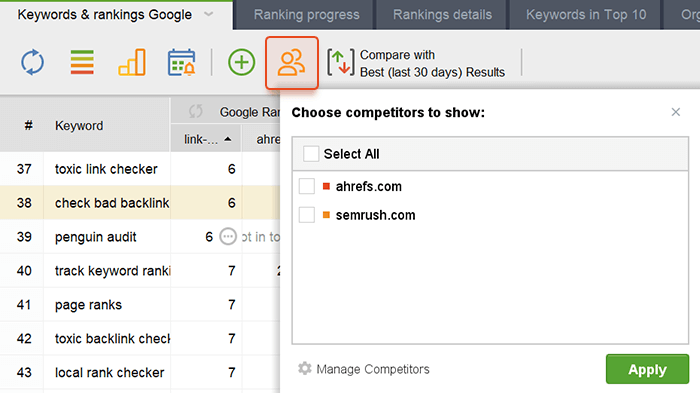
Task: Open the striped list view icon
Action: click(x=82, y=62)
